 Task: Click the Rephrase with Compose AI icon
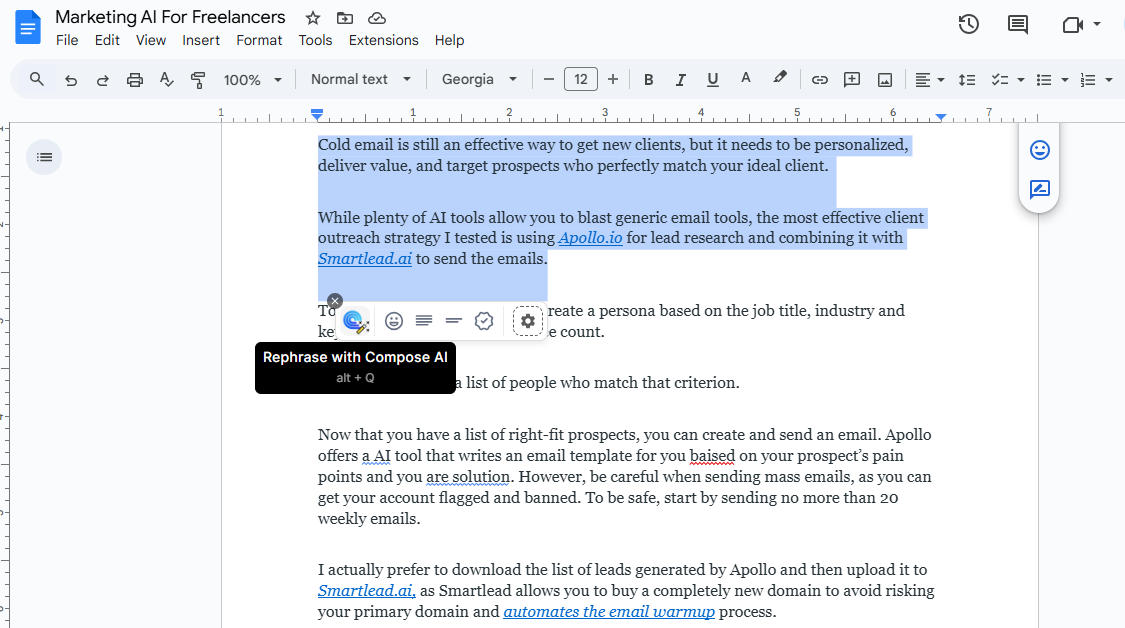pyautogui.click(x=354, y=321)
